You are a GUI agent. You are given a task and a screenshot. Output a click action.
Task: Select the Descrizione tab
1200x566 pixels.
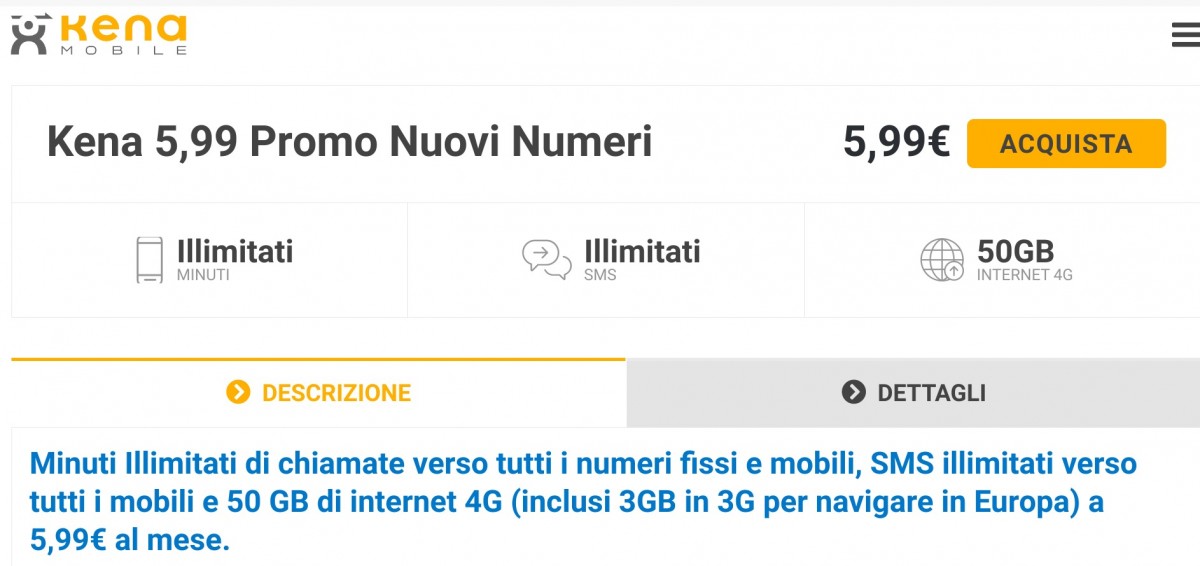pyautogui.click(x=318, y=393)
